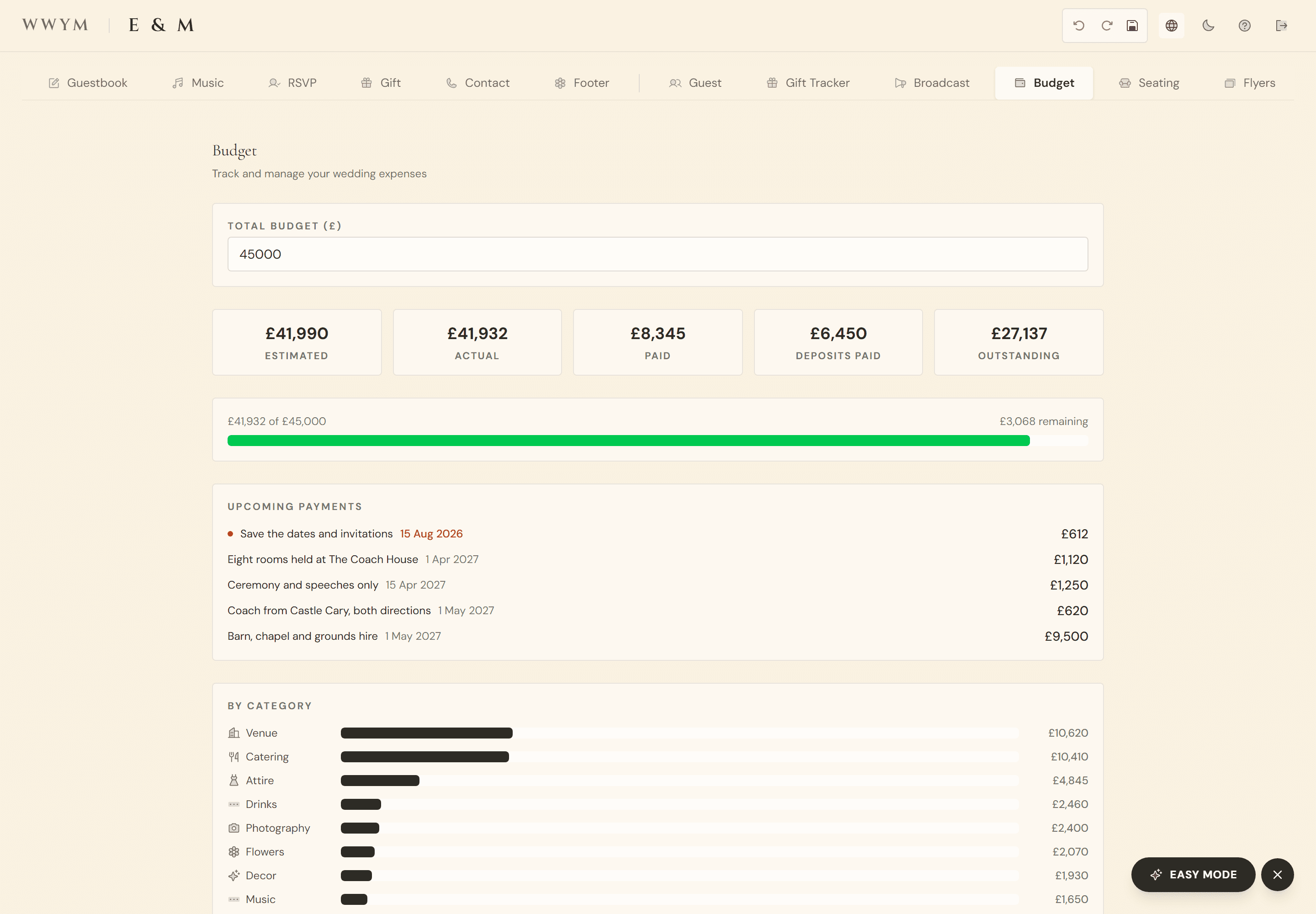The height and width of the screenshot is (914, 1316).
Task: Click the Venue category spending bar
Action: point(427,733)
